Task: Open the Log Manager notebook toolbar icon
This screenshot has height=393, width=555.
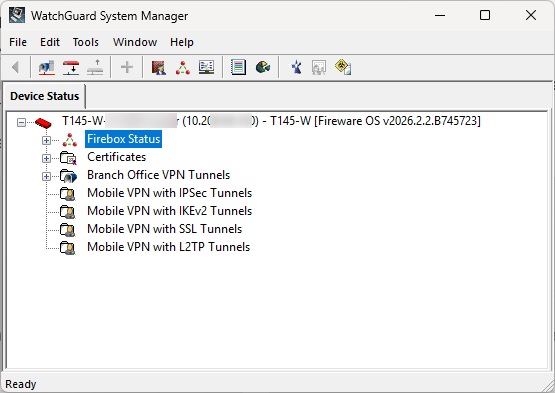Action: (239, 67)
